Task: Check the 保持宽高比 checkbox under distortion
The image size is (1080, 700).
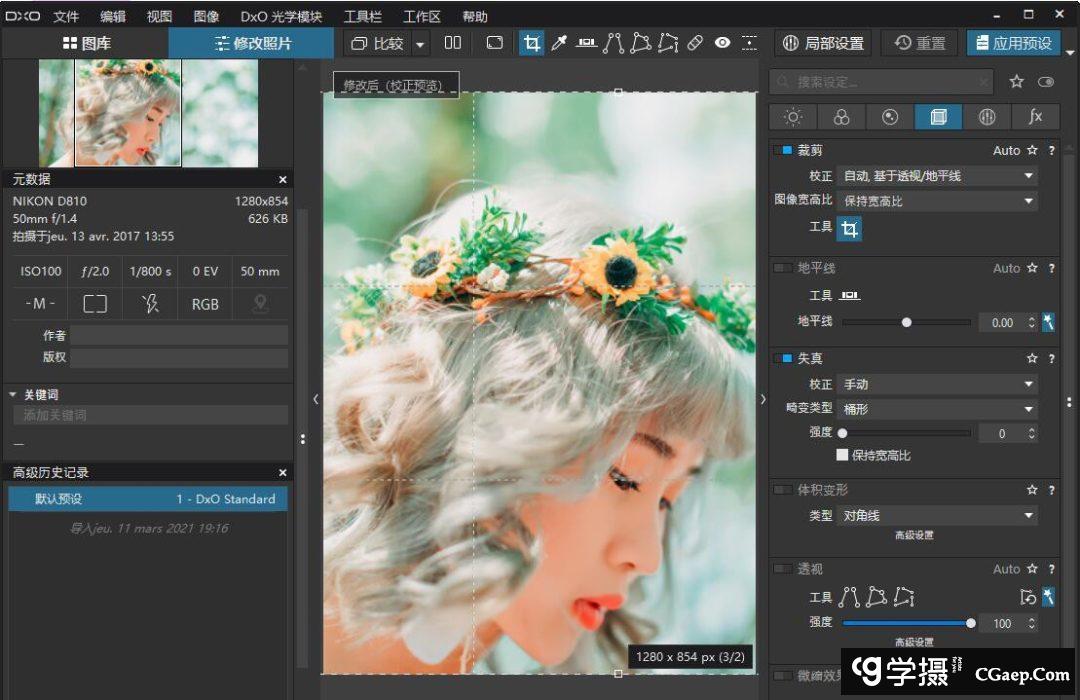Action: pos(842,455)
